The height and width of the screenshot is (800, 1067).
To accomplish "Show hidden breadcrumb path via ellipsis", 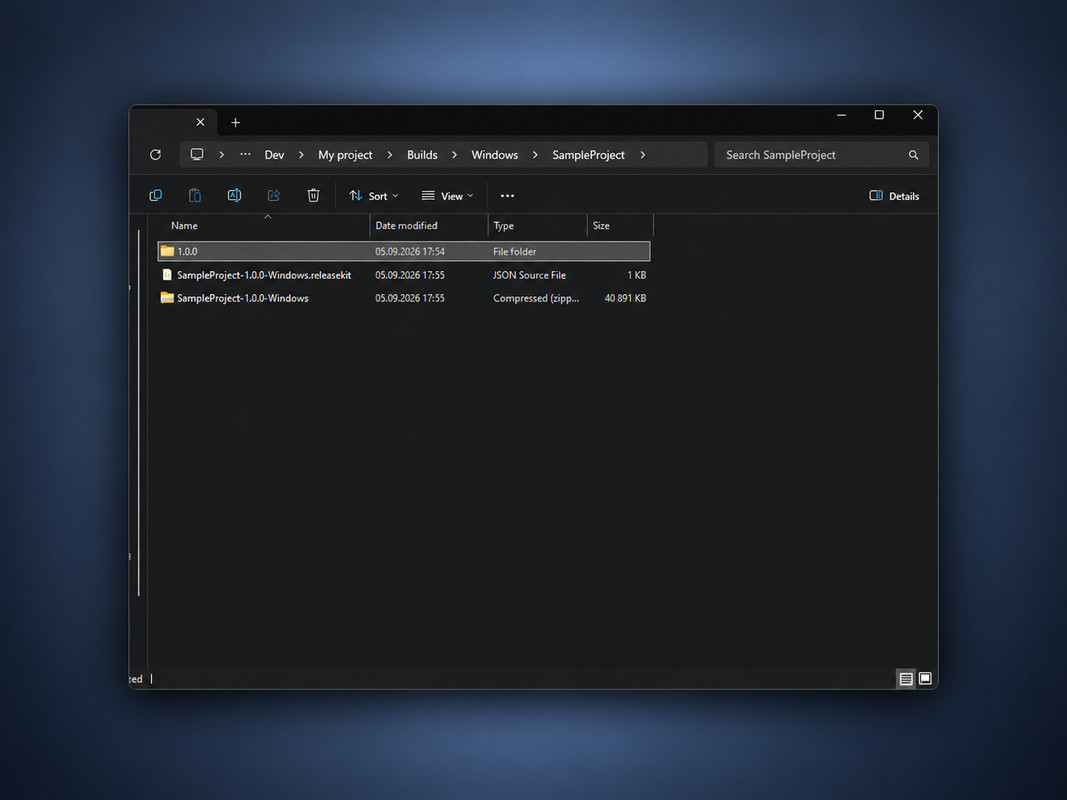I will (x=245, y=154).
